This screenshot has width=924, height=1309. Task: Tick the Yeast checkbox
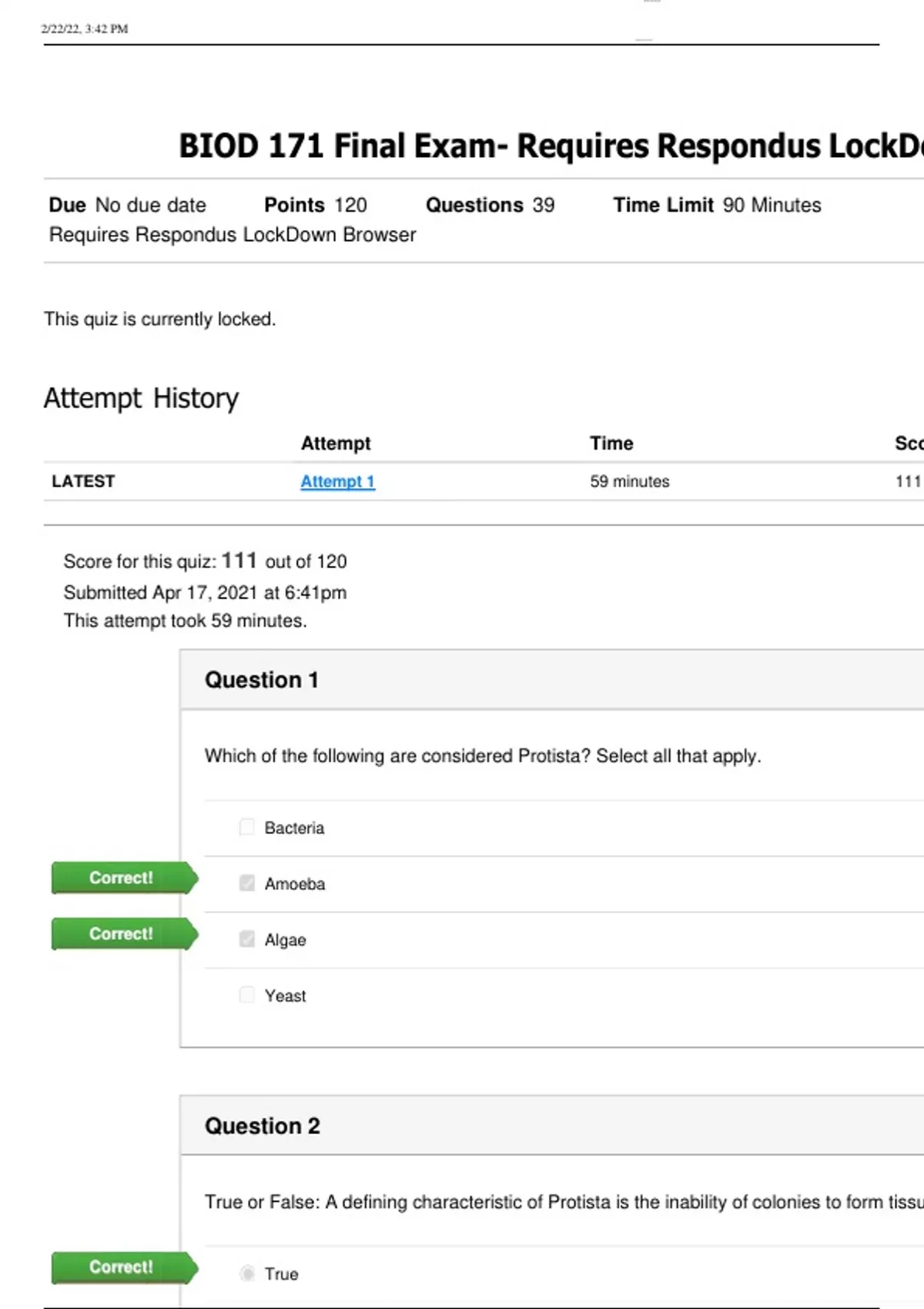pos(246,995)
